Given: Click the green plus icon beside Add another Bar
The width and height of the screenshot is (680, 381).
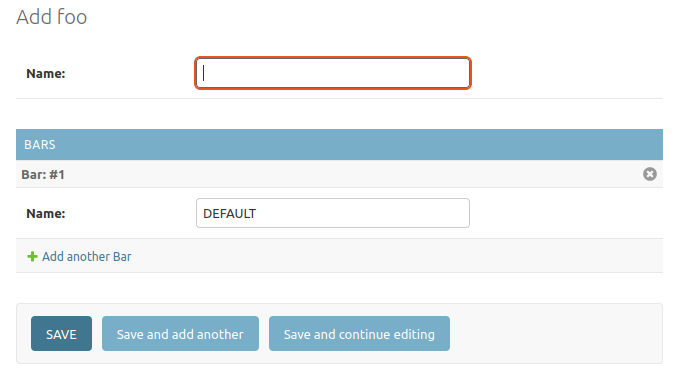Looking at the screenshot, I should coord(32,257).
